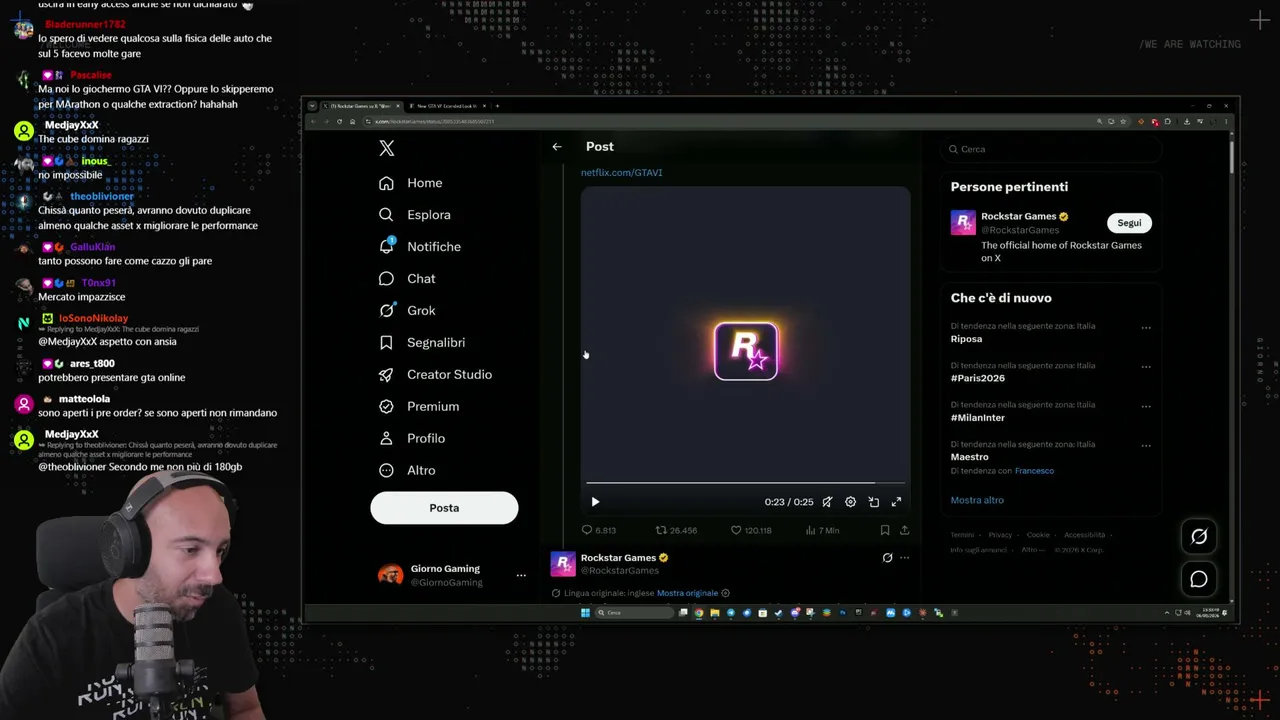Enter fullscreen video mode
The image size is (1280, 720).
[x=896, y=502]
